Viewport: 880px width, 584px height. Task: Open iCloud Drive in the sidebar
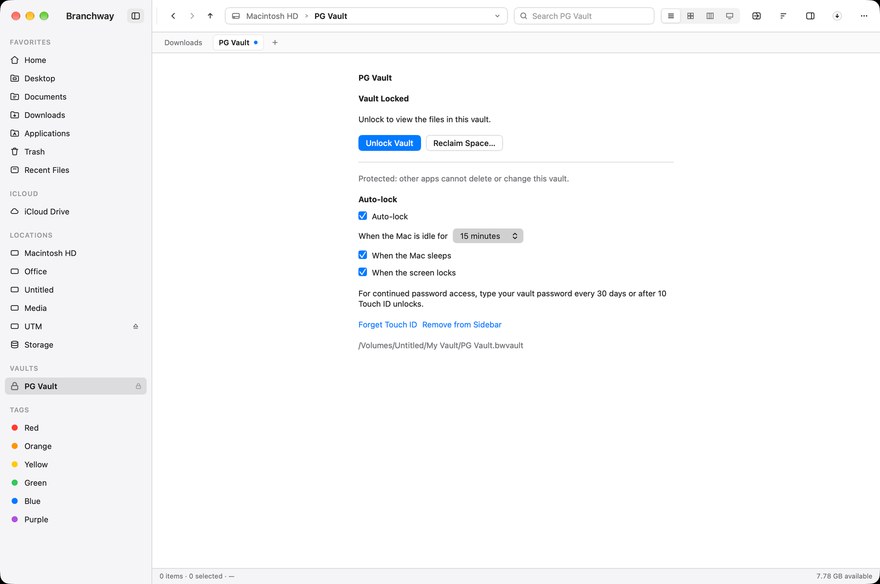(x=76, y=211)
